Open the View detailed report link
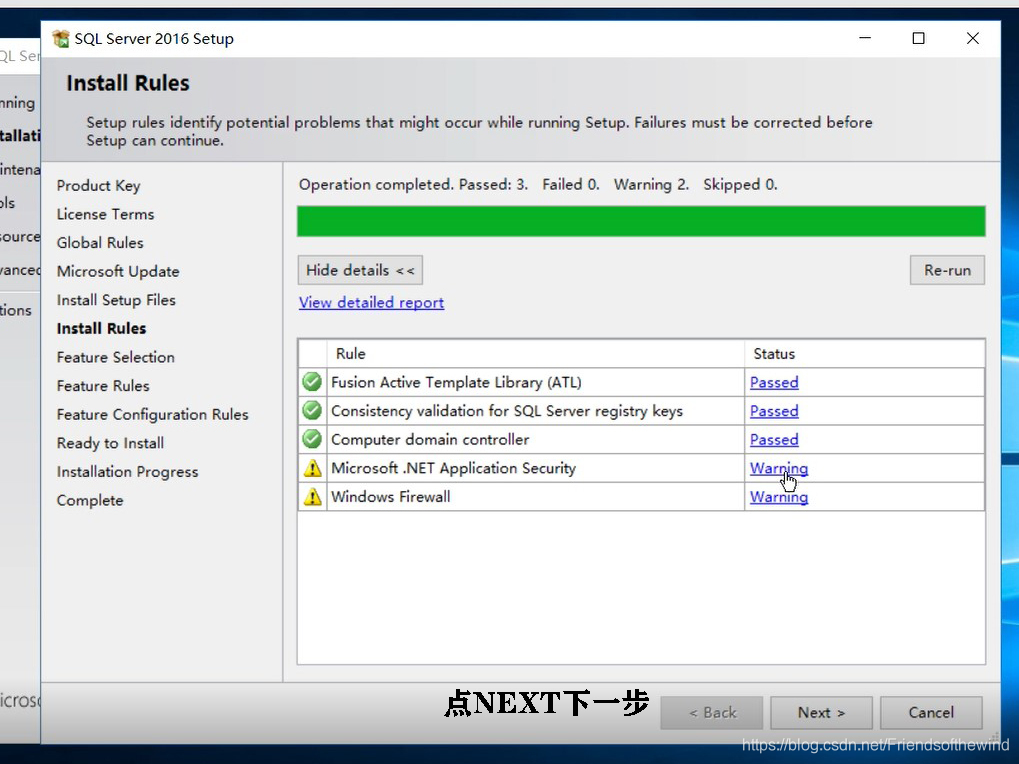1019x764 pixels. click(371, 302)
